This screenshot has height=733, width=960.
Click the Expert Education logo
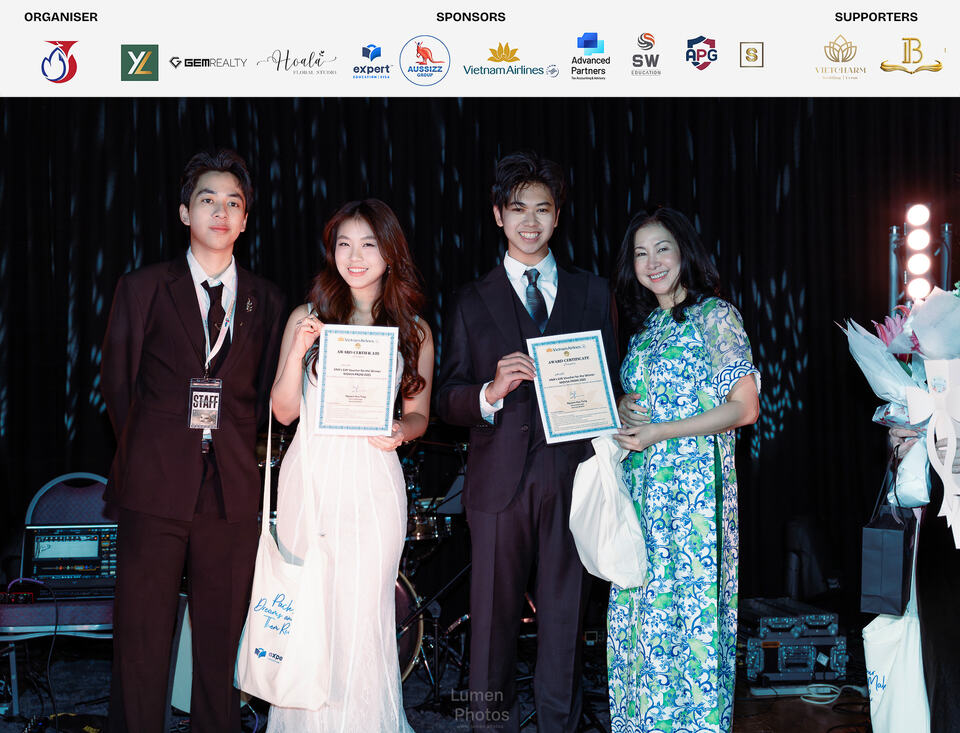[372, 61]
